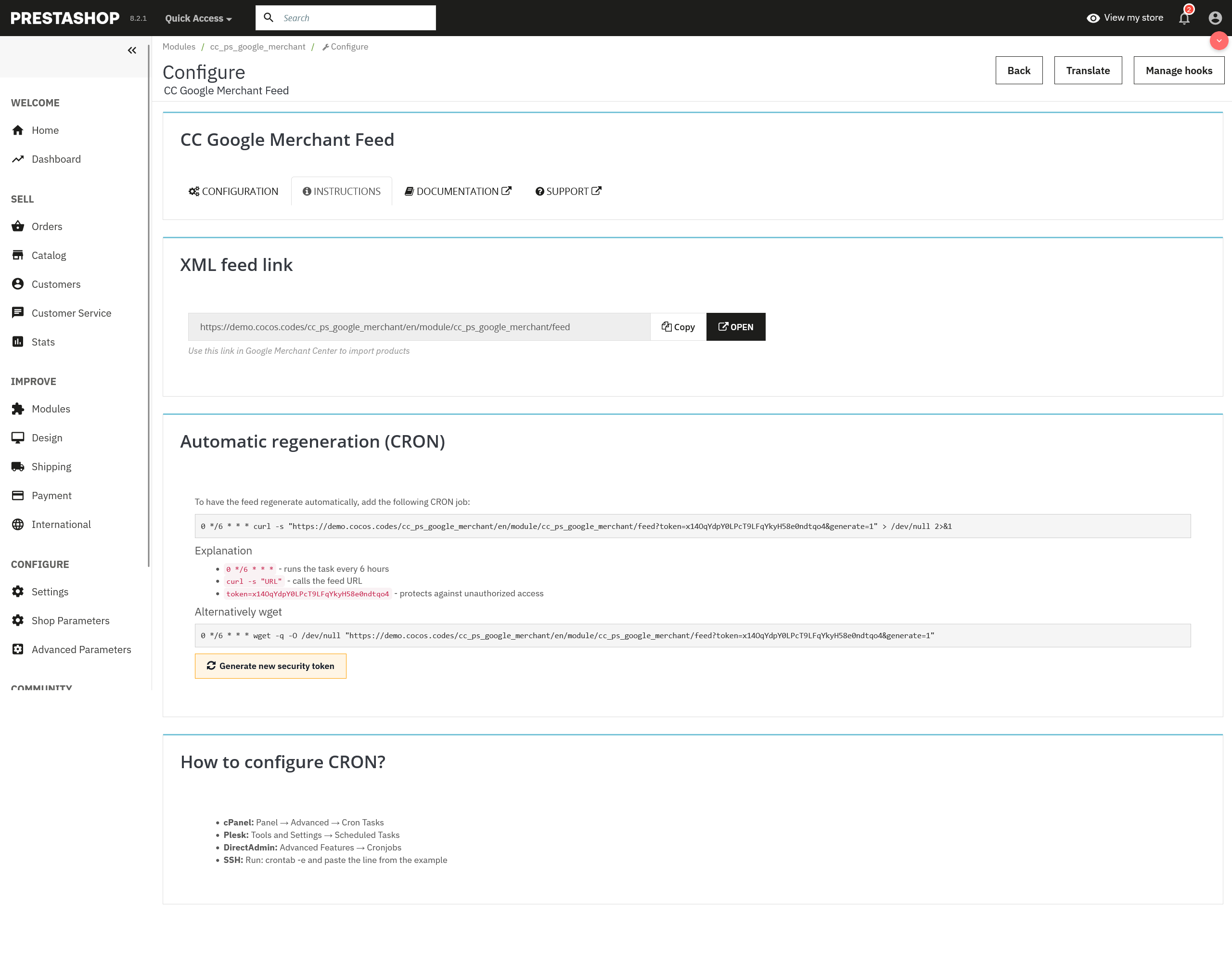Open the XML feed with OPEN button
Screen dimensions: 1232x965
click(x=735, y=327)
